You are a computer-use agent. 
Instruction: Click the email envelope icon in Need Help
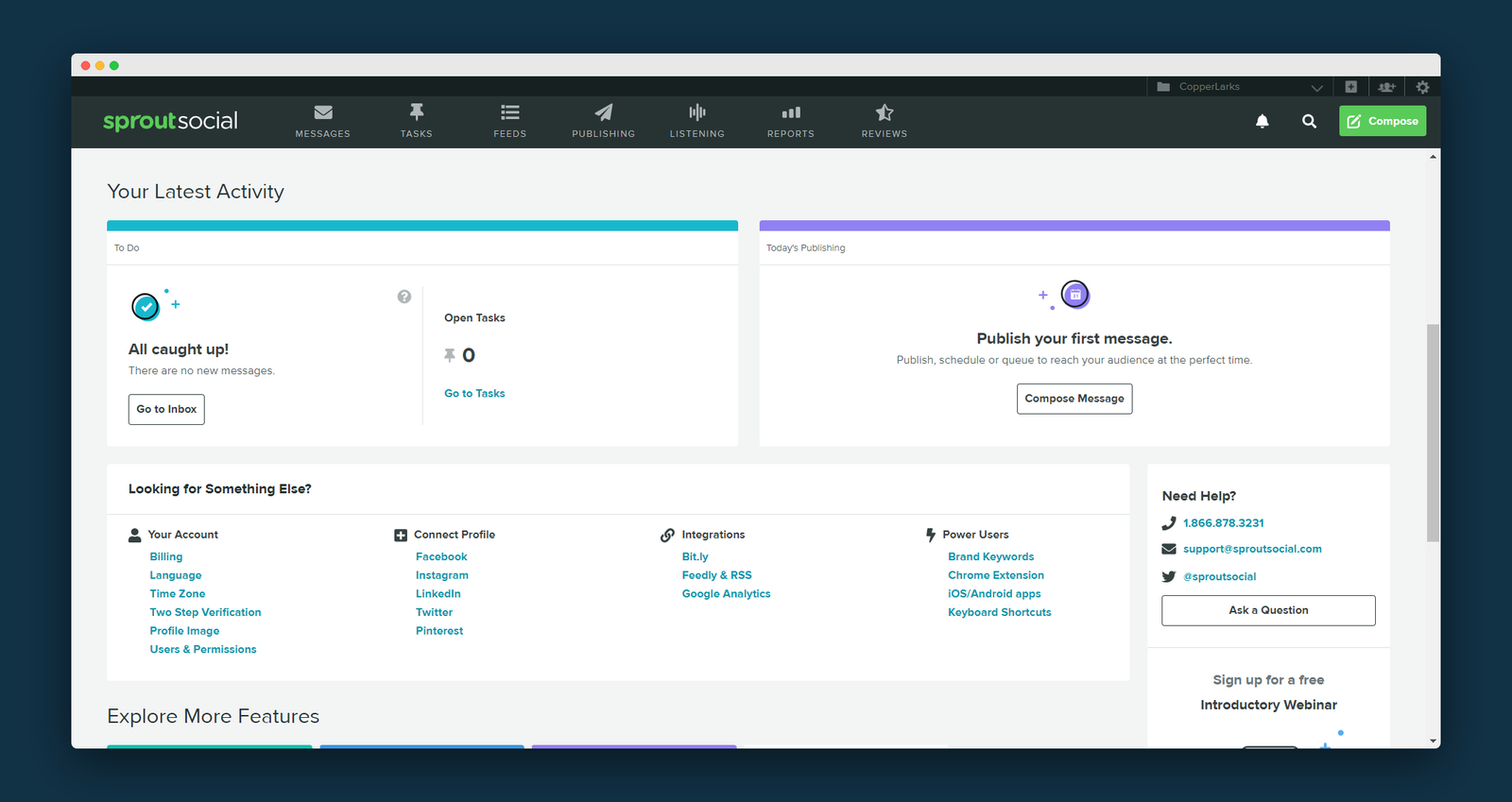pos(1169,550)
